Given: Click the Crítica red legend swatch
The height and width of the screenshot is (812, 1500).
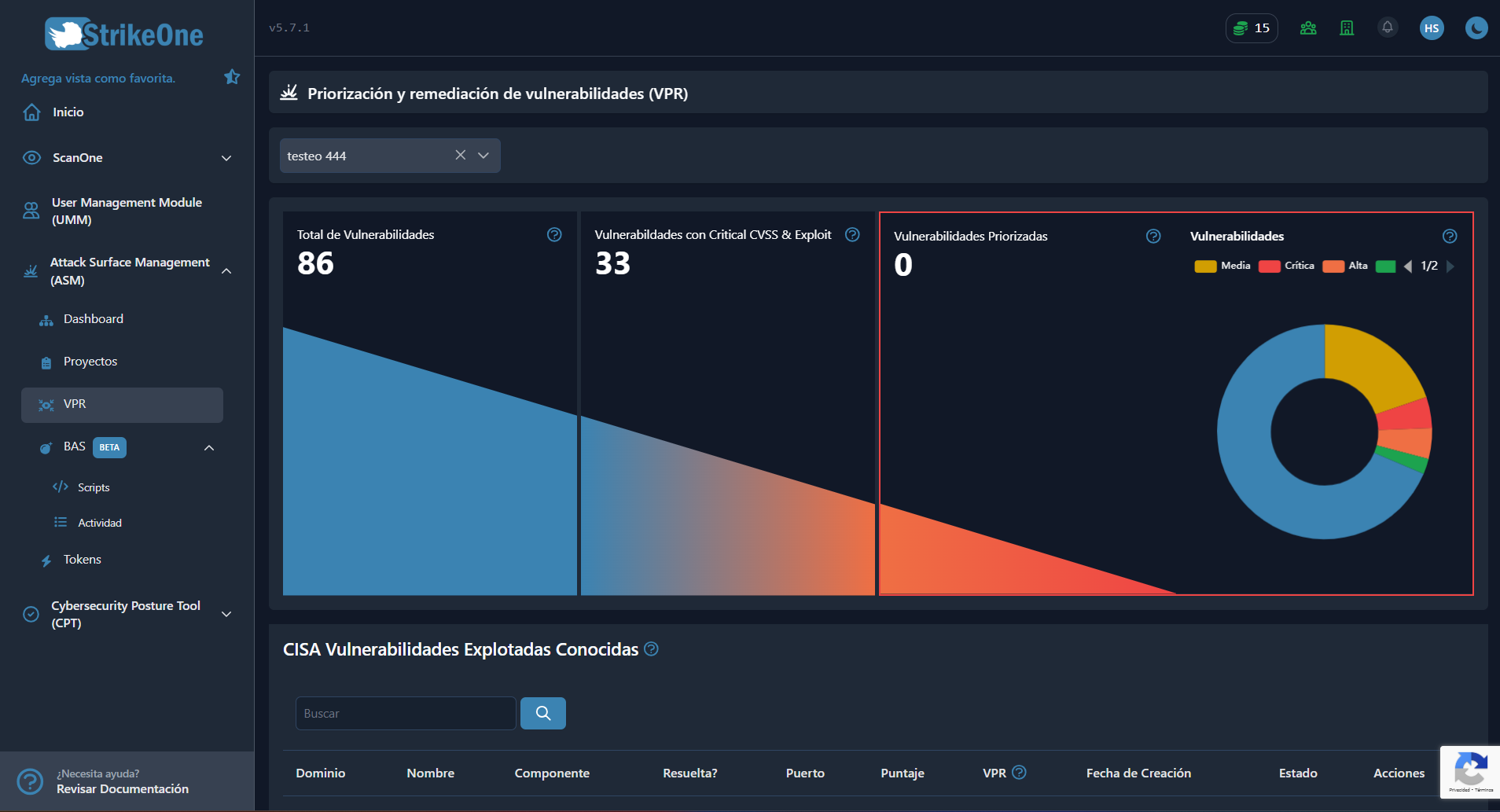Looking at the screenshot, I should [x=1269, y=266].
